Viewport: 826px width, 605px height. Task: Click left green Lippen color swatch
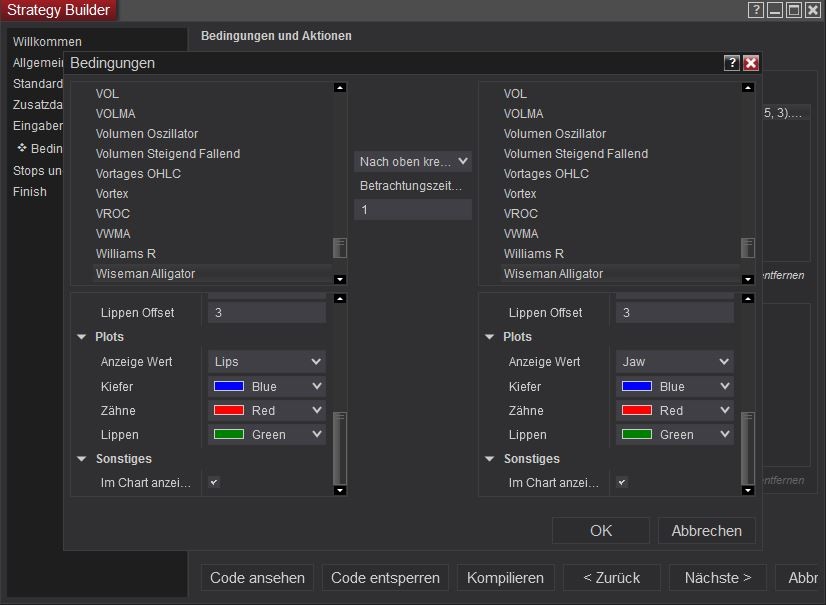click(x=229, y=435)
